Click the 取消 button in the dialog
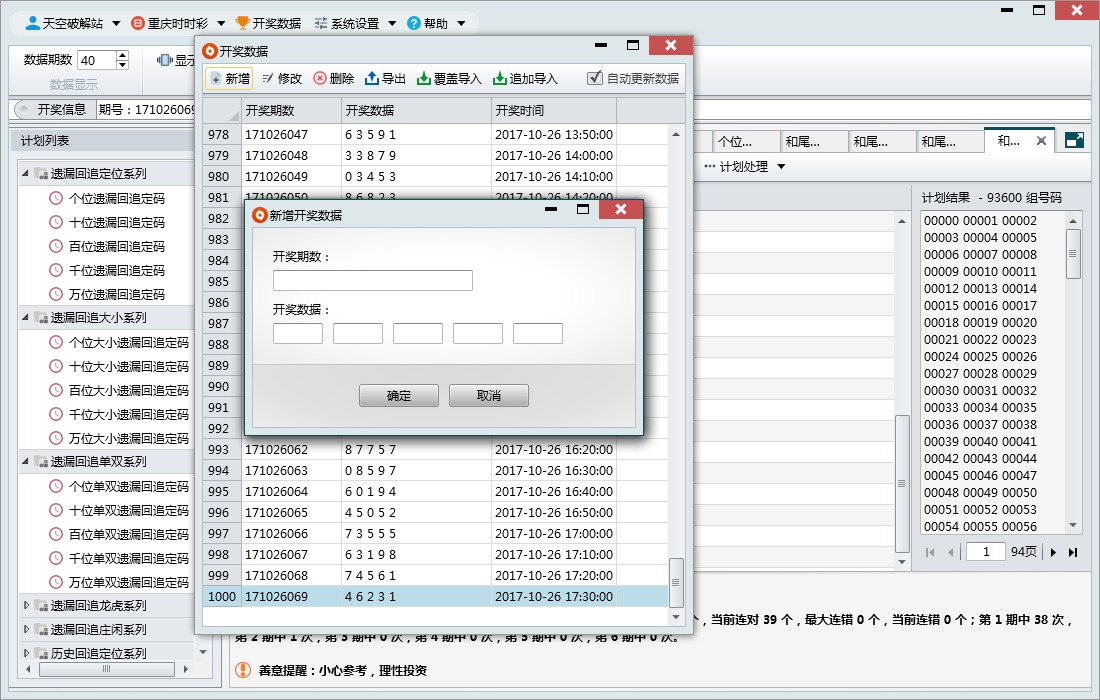1100x700 pixels. coord(489,396)
